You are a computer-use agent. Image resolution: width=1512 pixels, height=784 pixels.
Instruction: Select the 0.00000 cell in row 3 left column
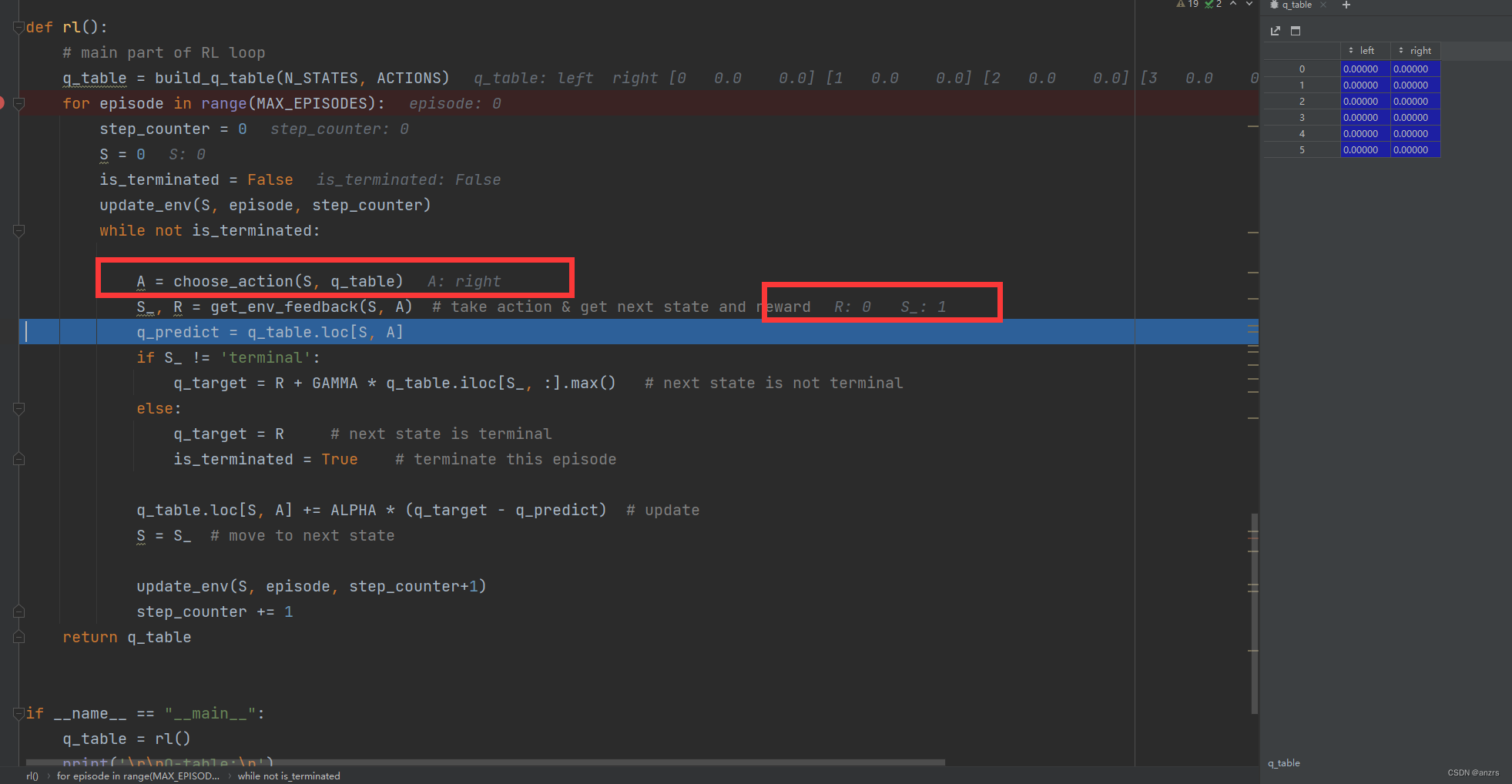[x=1361, y=117]
